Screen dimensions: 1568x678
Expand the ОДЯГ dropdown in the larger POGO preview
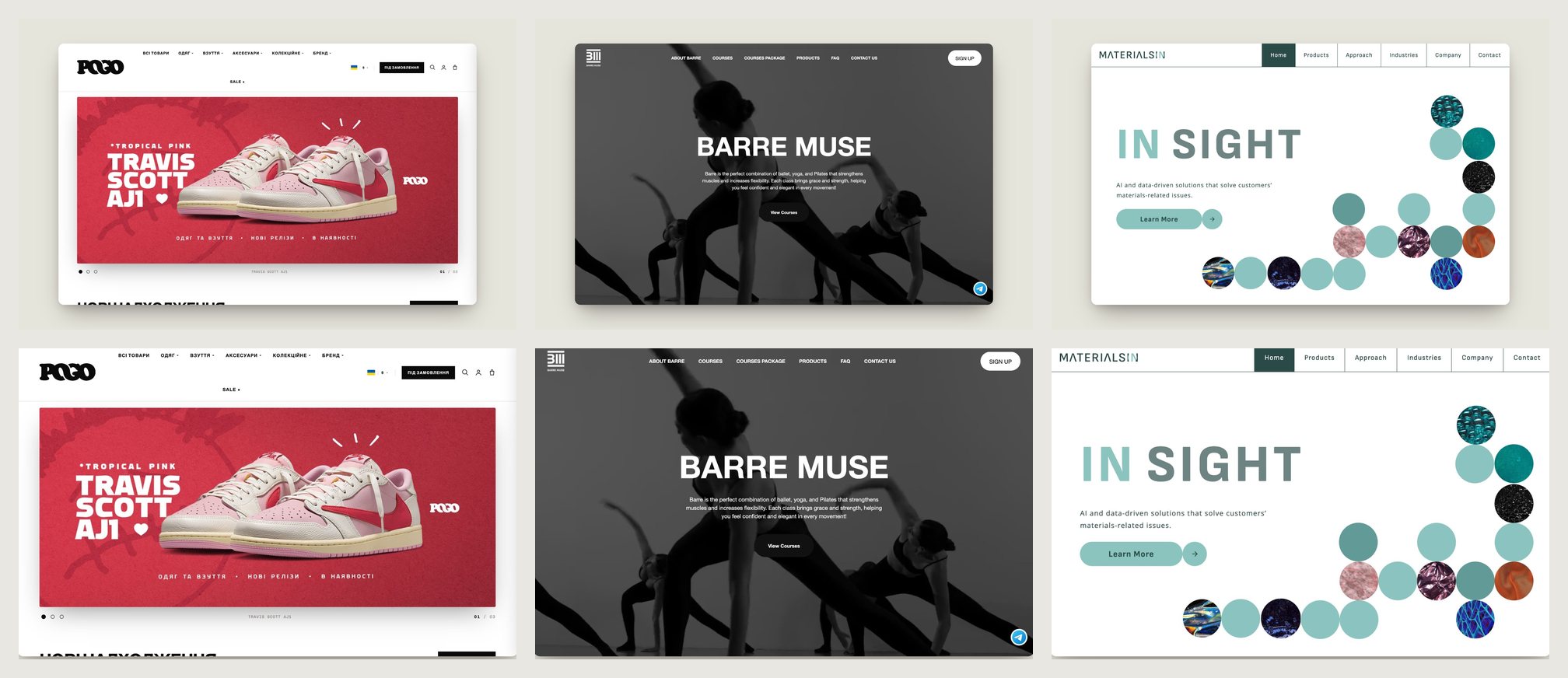click(x=170, y=355)
